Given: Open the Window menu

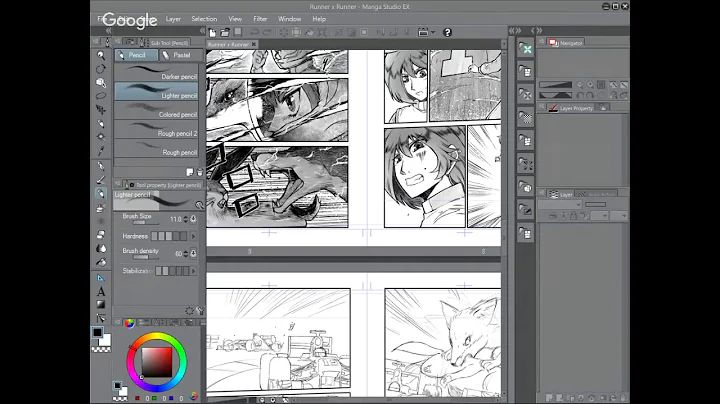Looking at the screenshot, I should [290, 19].
